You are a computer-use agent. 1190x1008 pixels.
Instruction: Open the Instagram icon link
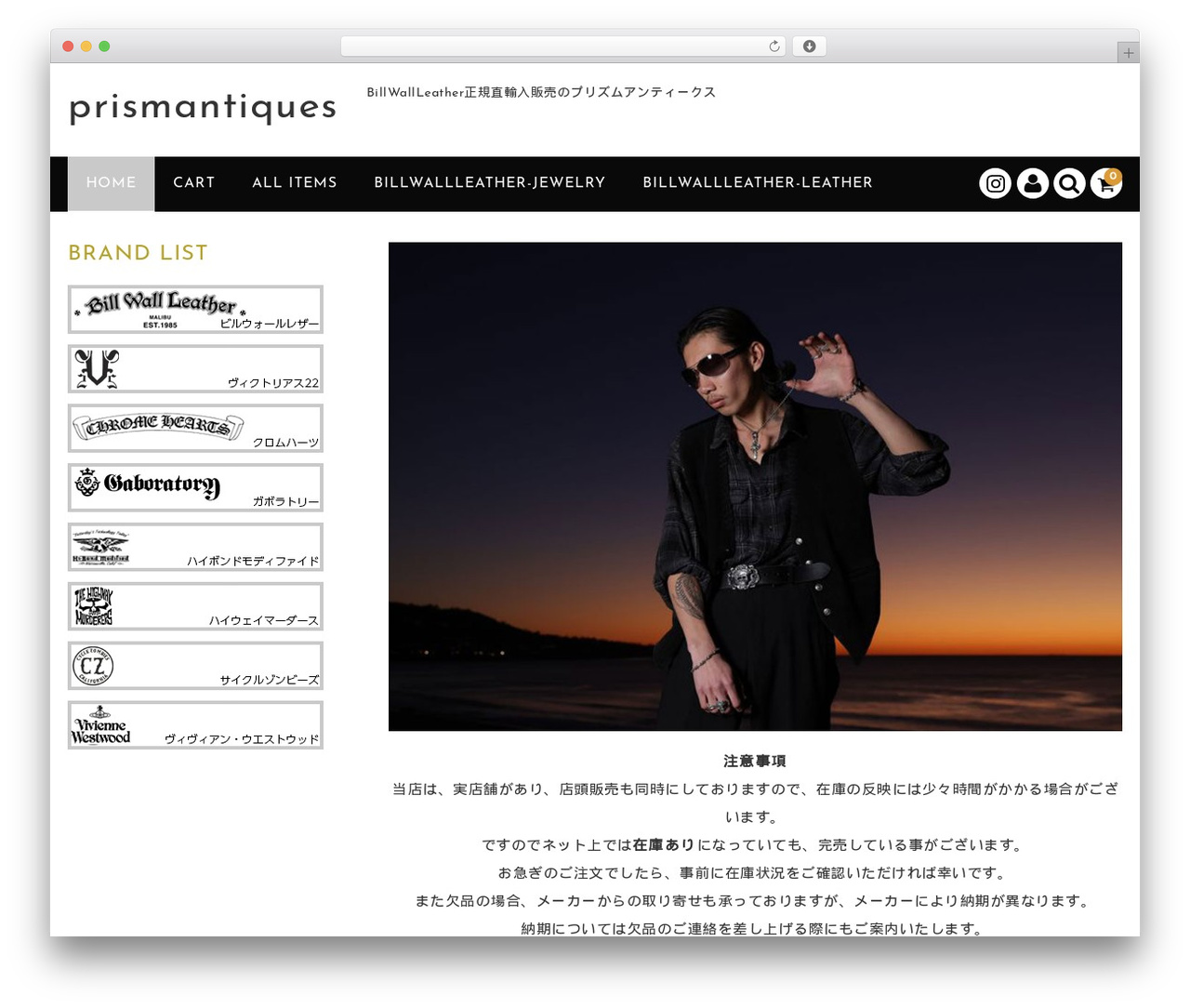point(995,183)
